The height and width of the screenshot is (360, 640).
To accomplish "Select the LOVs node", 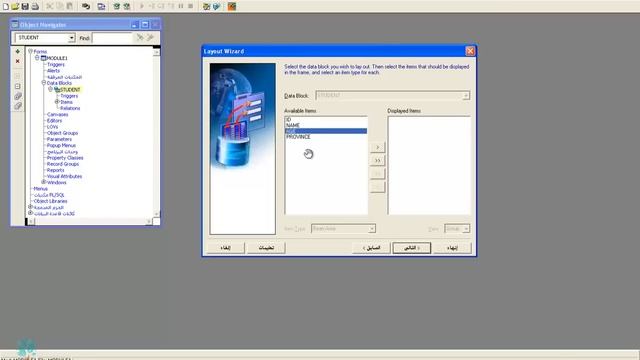I will pyautogui.click(x=52, y=127).
